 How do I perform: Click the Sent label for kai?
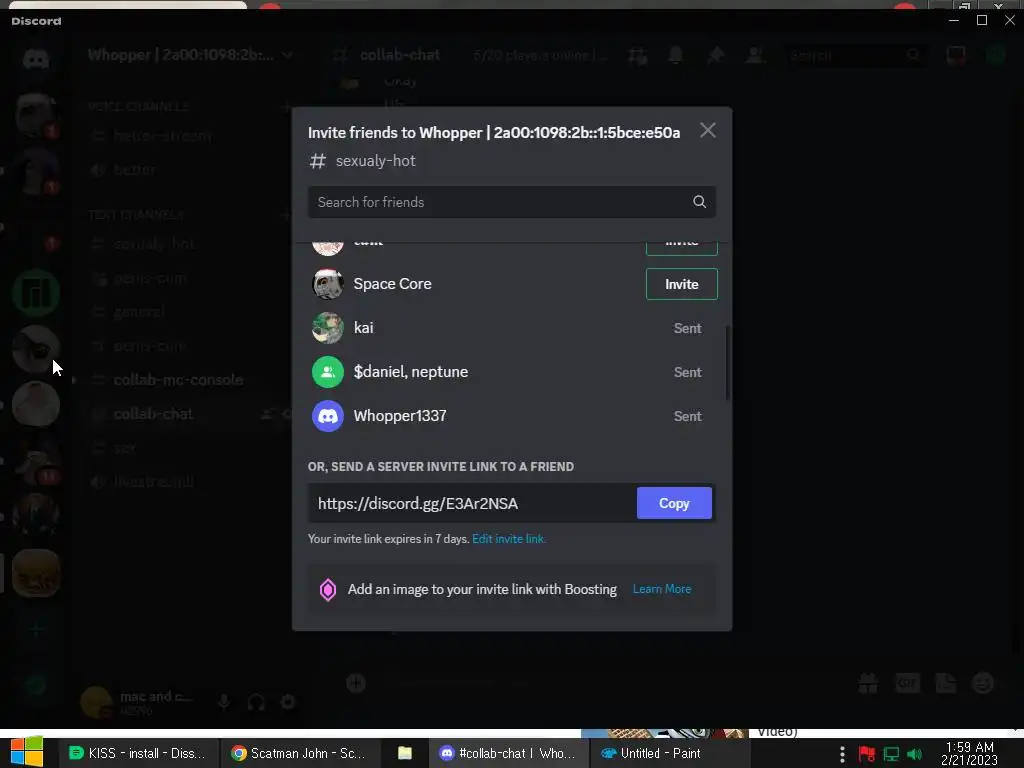click(x=688, y=328)
